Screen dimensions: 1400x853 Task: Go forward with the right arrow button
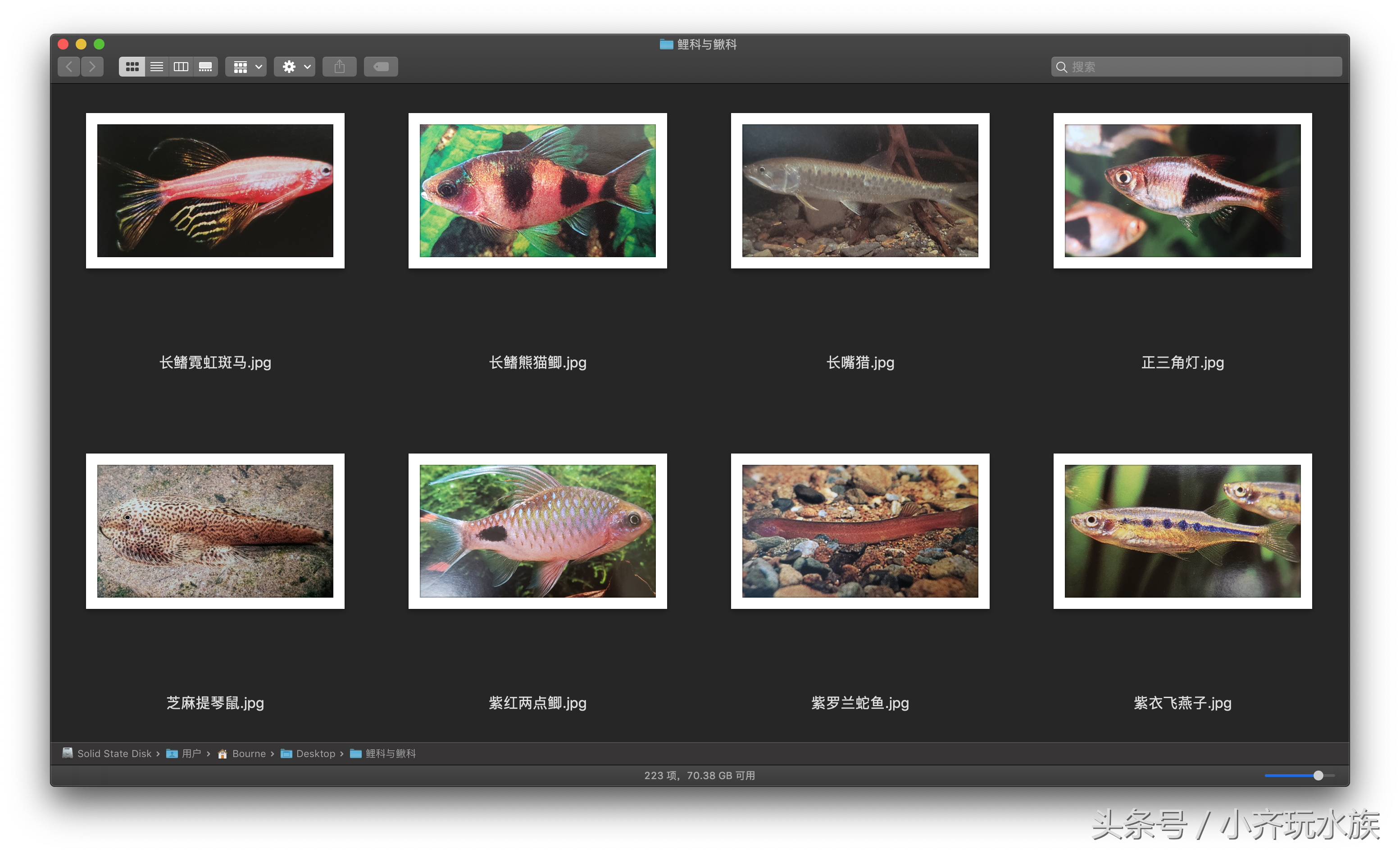(x=93, y=67)
